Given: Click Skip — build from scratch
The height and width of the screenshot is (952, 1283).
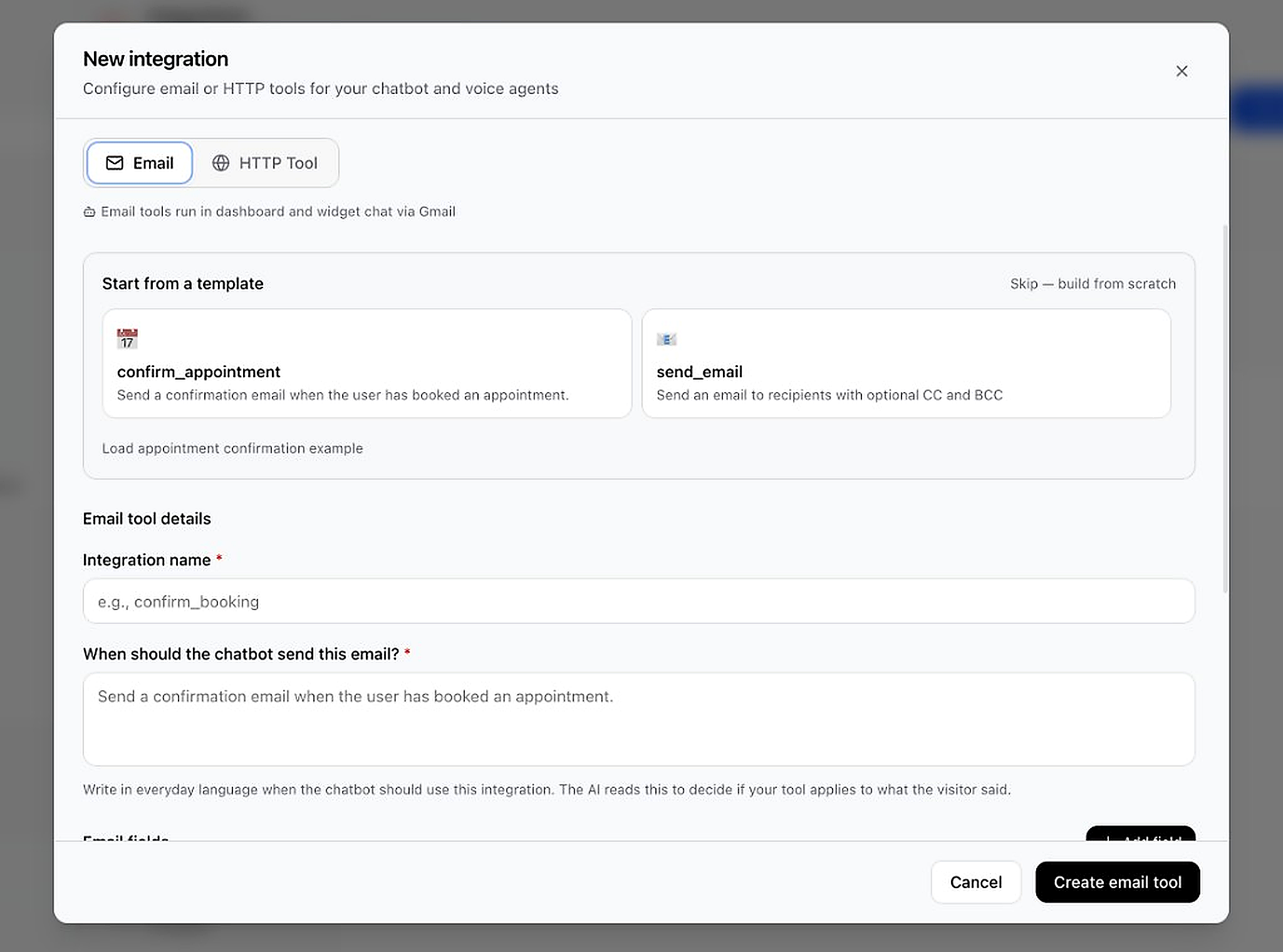Looking at the screenshot, I should tap(1093, 284).
